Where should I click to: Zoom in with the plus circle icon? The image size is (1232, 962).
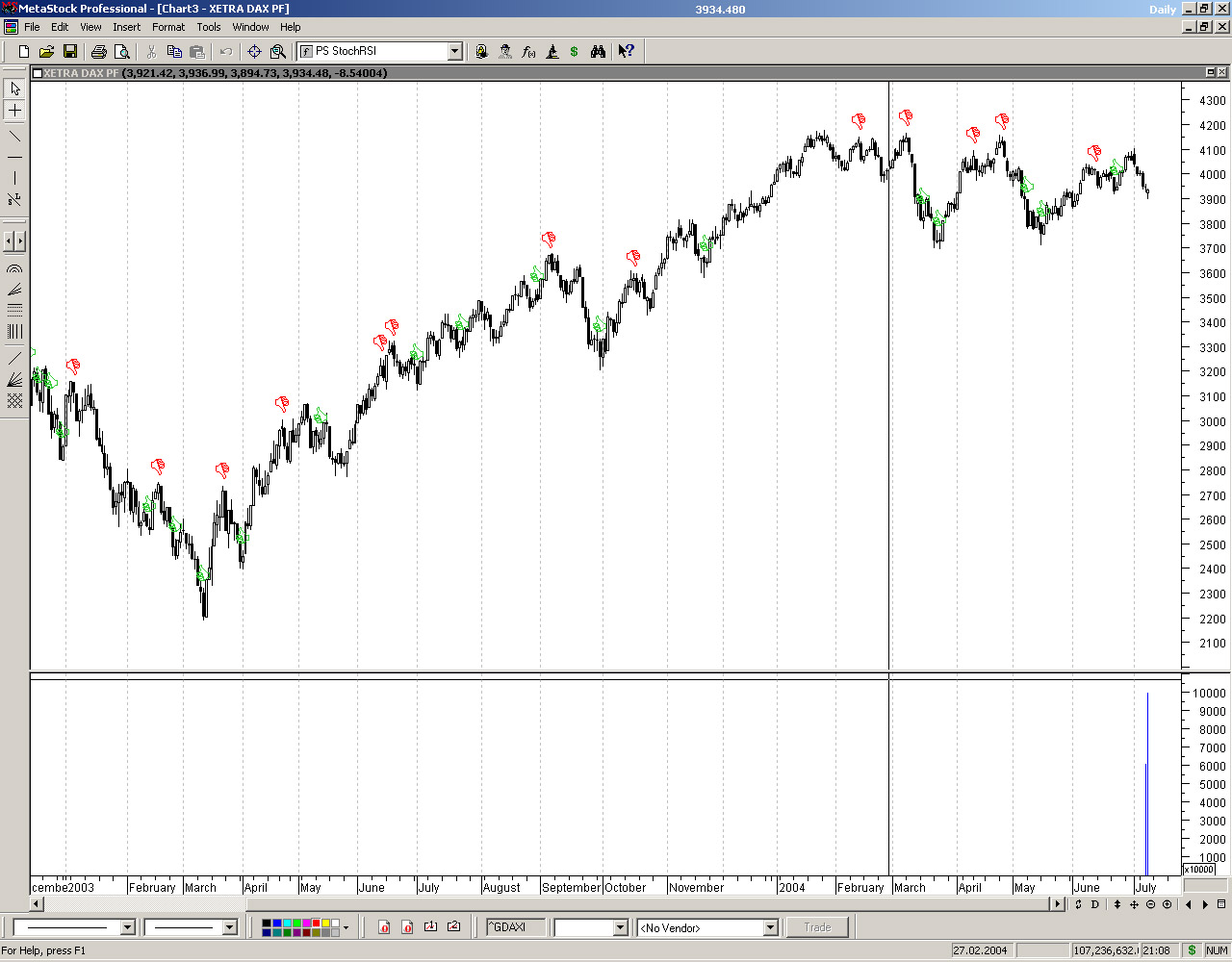[x=1168, y=904]
